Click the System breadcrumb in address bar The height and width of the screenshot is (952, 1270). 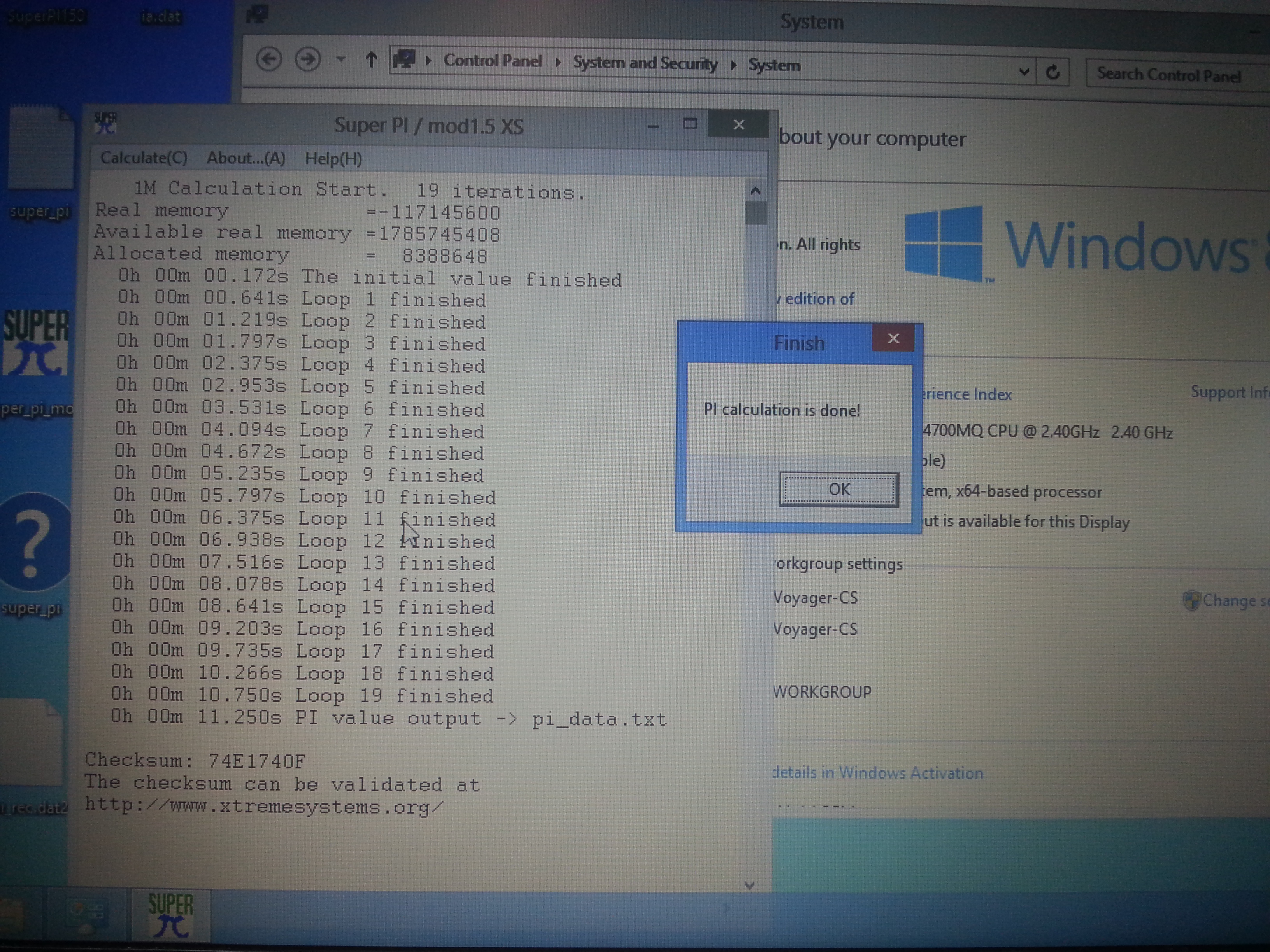[774, 65]
